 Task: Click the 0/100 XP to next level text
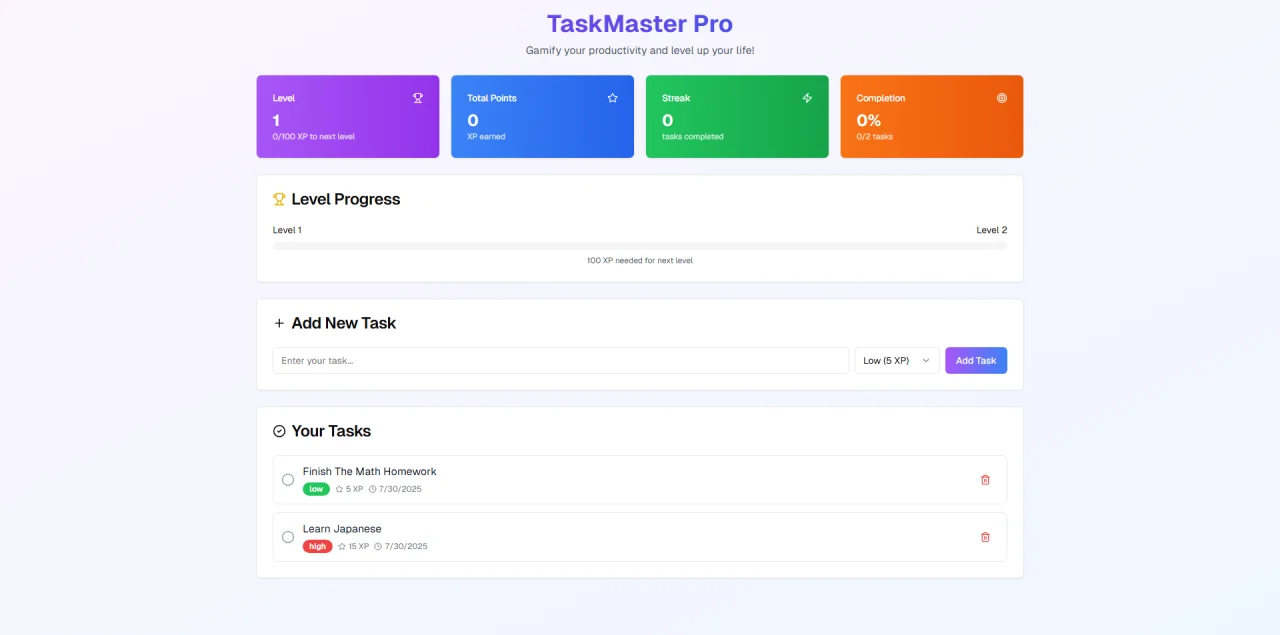pyautogui.click(x=314, y=136)
